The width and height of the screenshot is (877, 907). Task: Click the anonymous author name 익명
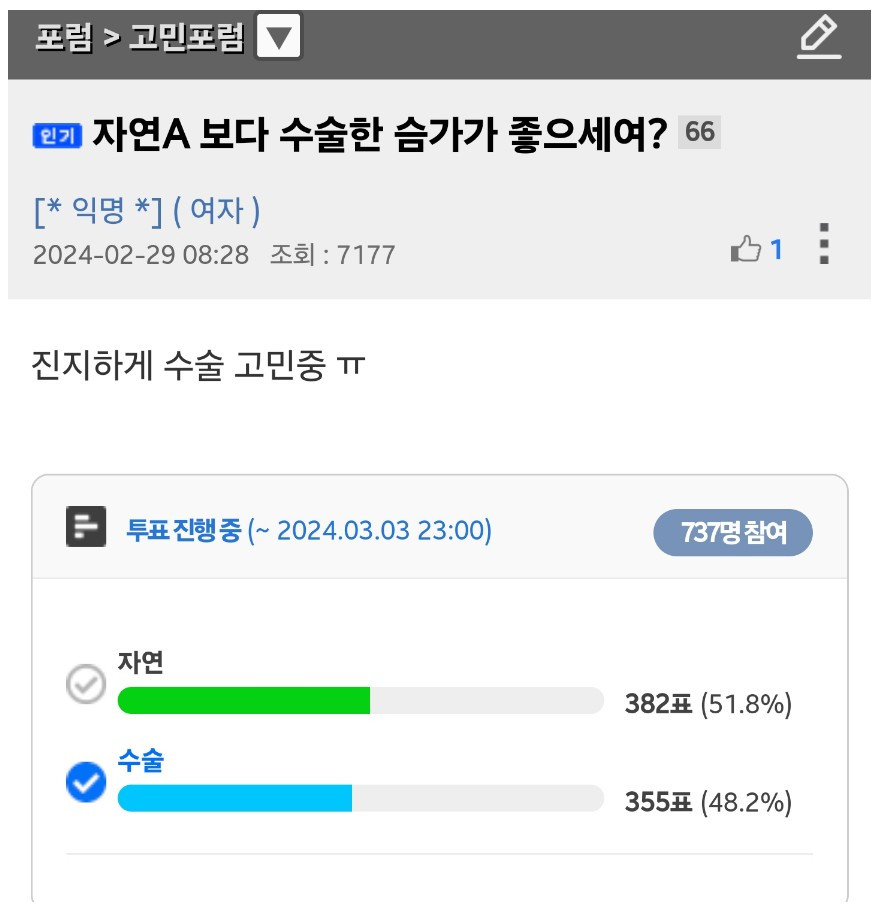pyautogui.click(x=98, y=210)
